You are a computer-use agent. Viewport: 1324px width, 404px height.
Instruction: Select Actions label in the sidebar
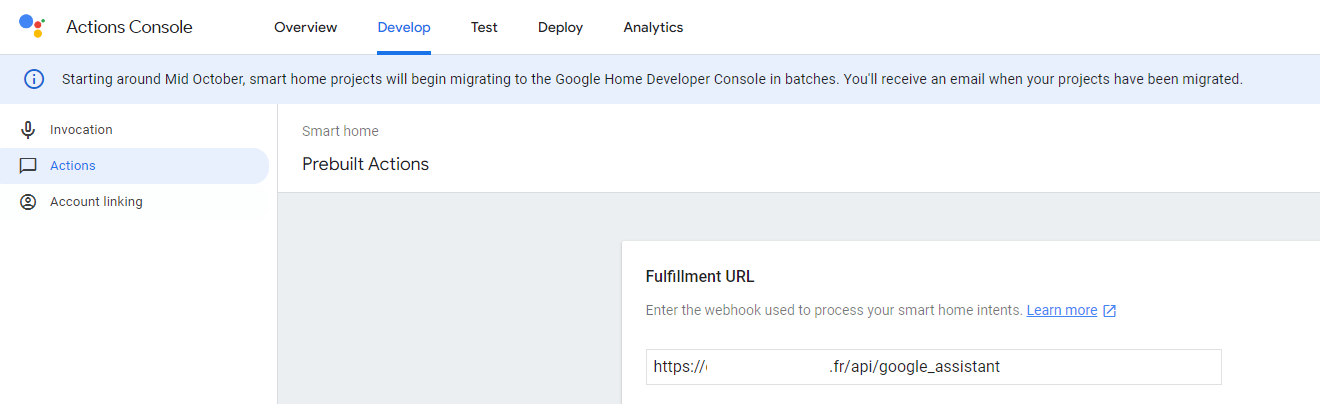coord(73,166)
